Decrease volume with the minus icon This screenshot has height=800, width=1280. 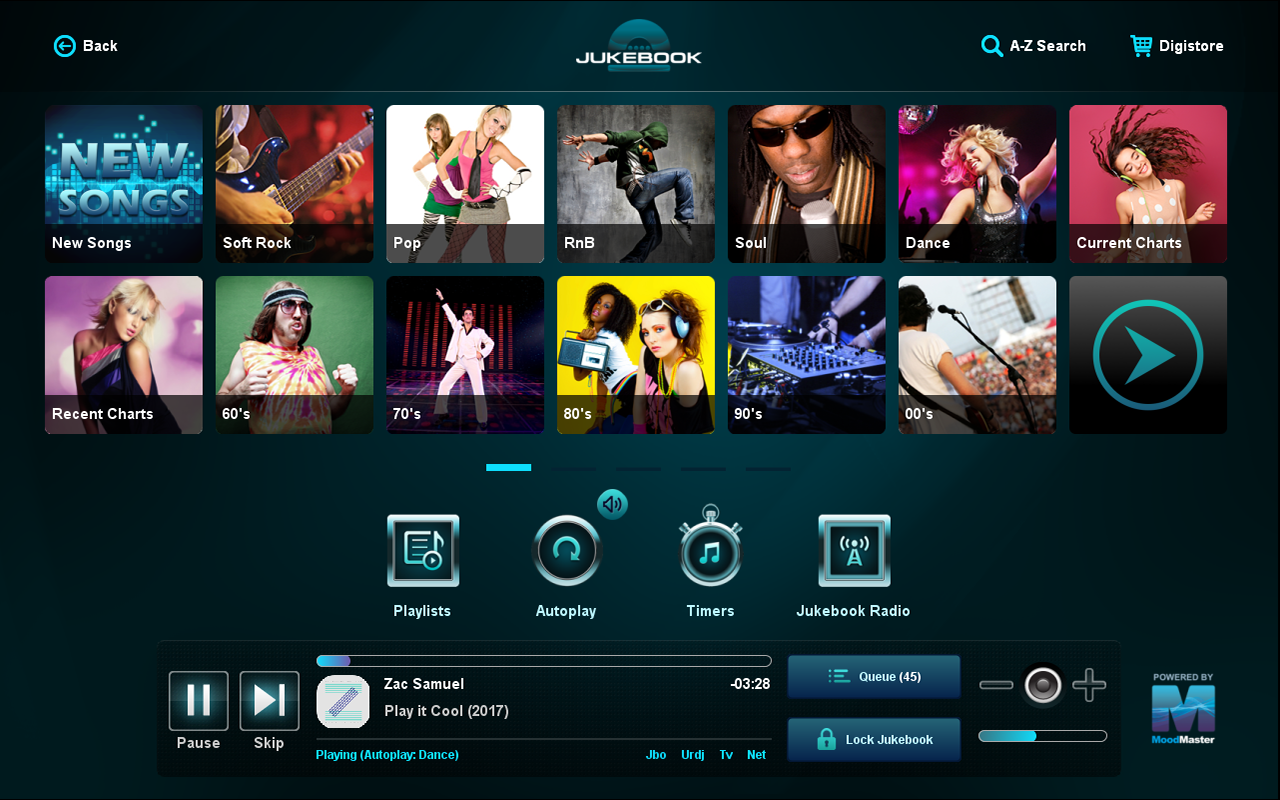click(x=996, y=686)
